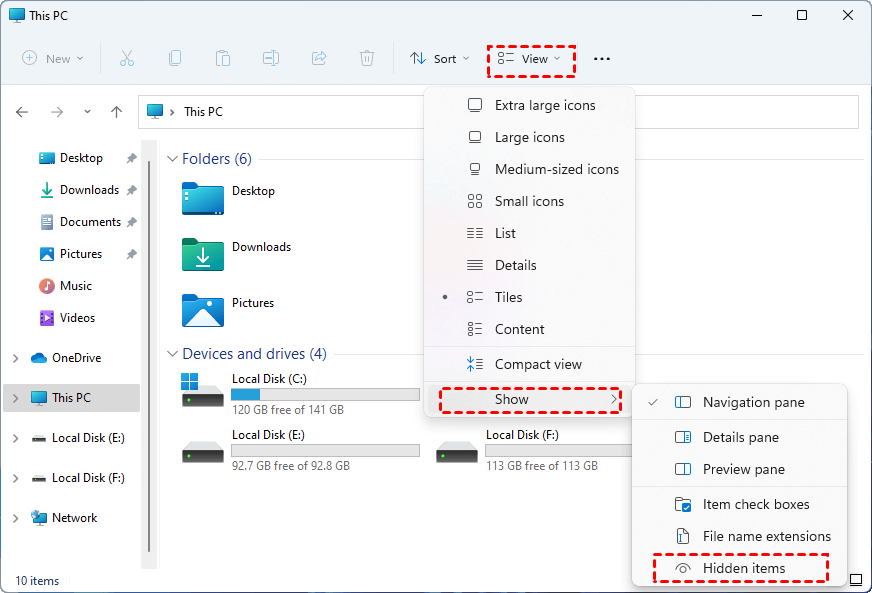Click Local Disk (E:) capacity bar
This screenshot has height=593, width=872.
pyautogui.click(x=325, y=451)
